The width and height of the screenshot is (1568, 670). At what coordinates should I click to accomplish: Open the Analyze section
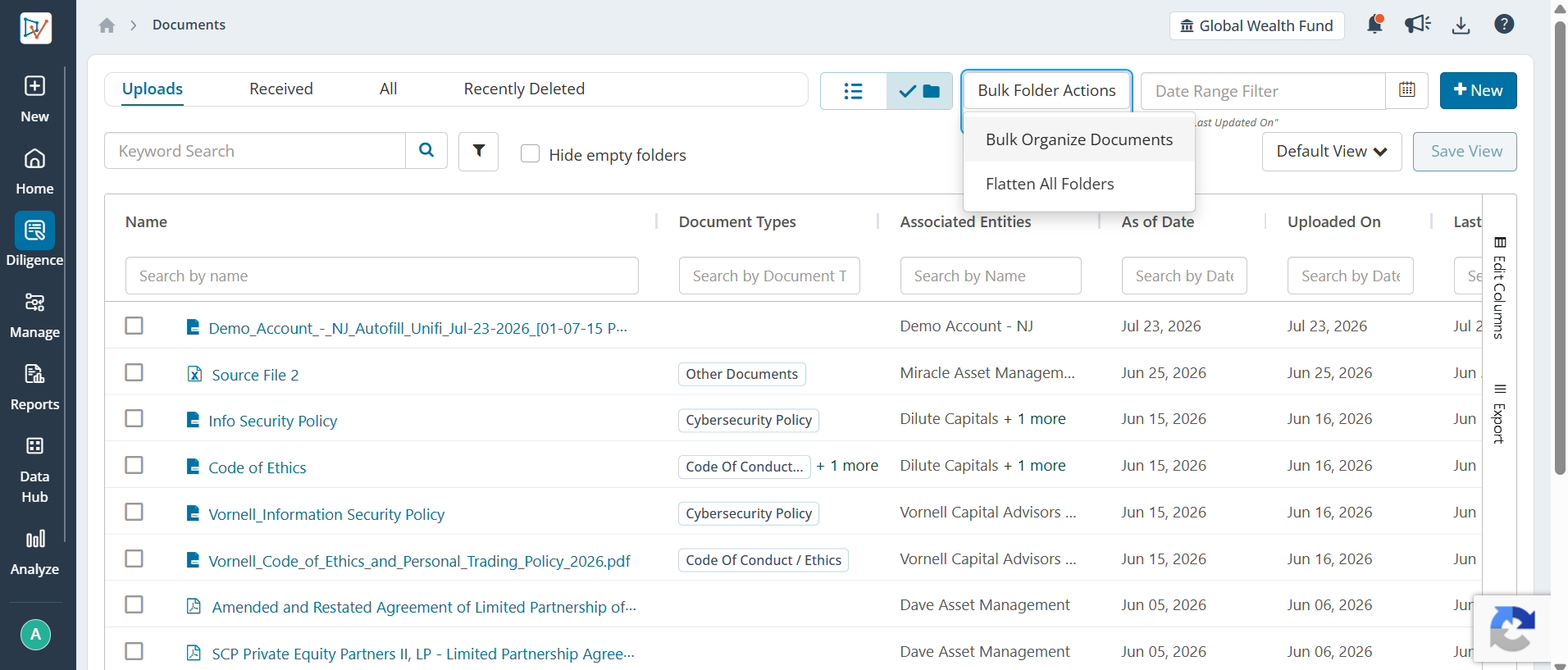point(34,552)
